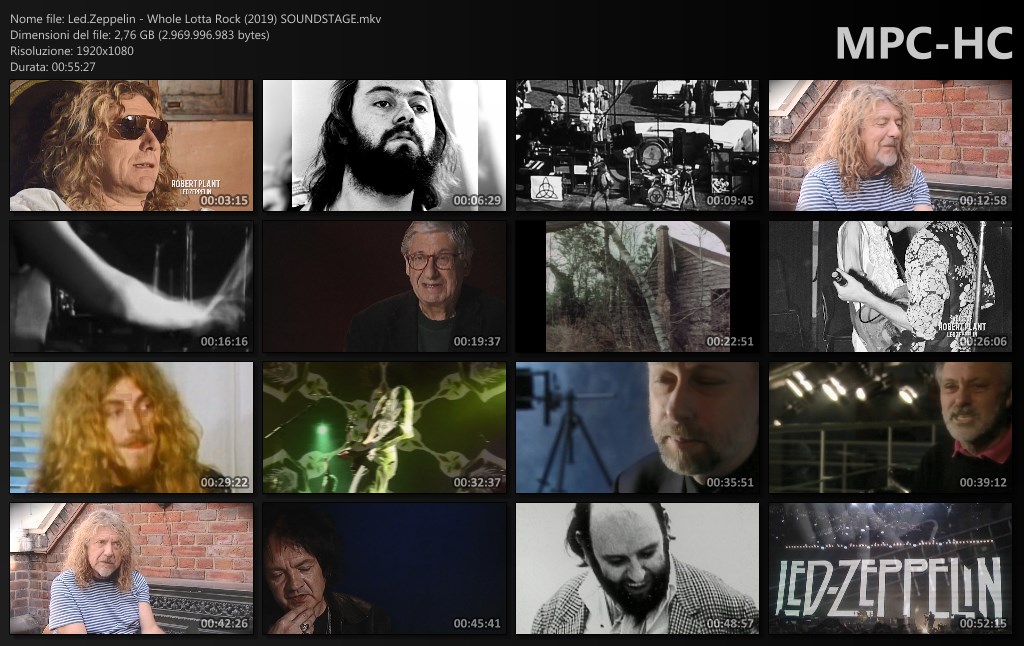
Task: Click the checkered jacket thumbnail at 00:48:57
Action: pos(637,568)
